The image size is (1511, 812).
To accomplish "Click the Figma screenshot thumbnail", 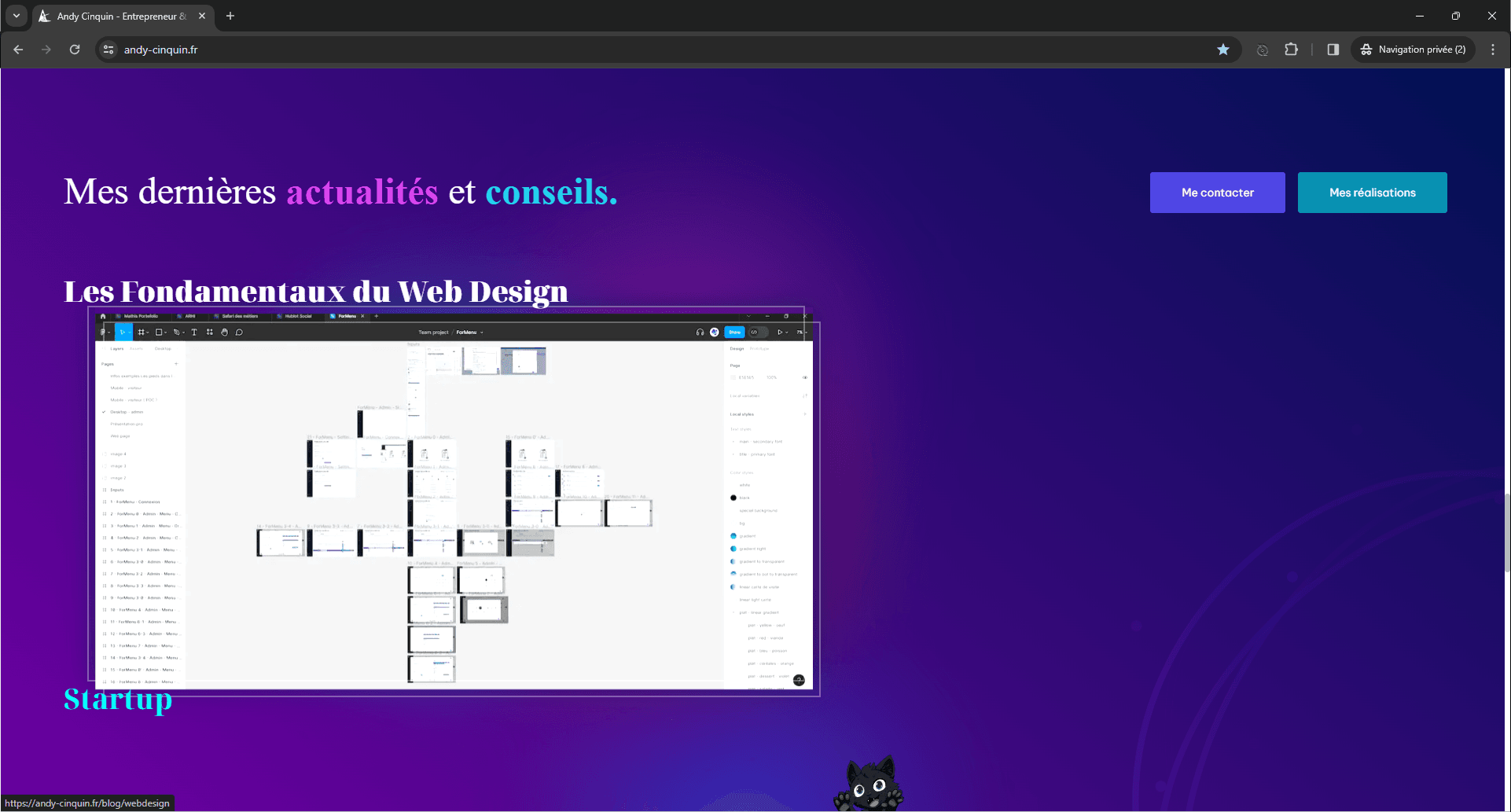I will [454, 501].
